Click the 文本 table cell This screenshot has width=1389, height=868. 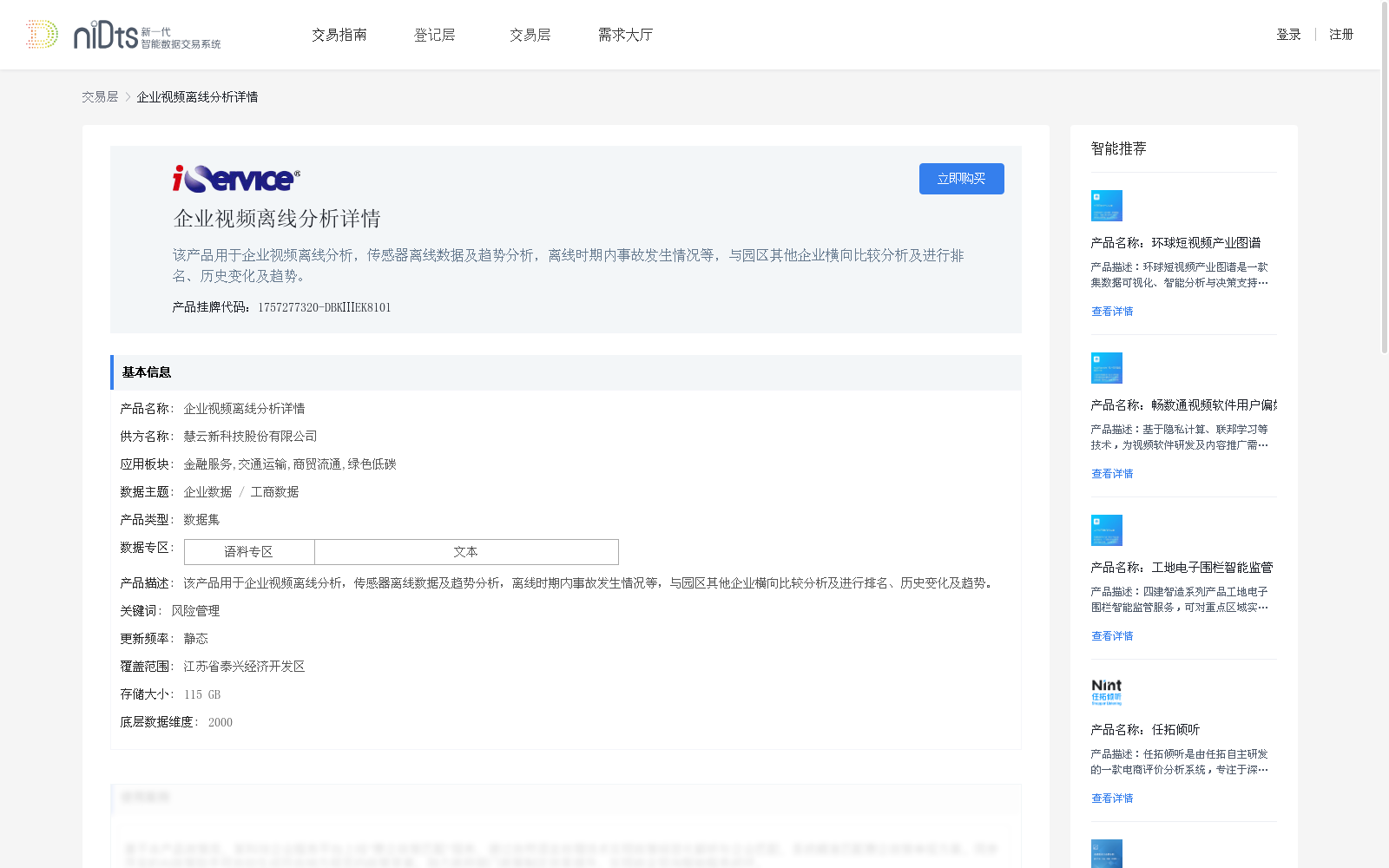(x=466, y=552)
